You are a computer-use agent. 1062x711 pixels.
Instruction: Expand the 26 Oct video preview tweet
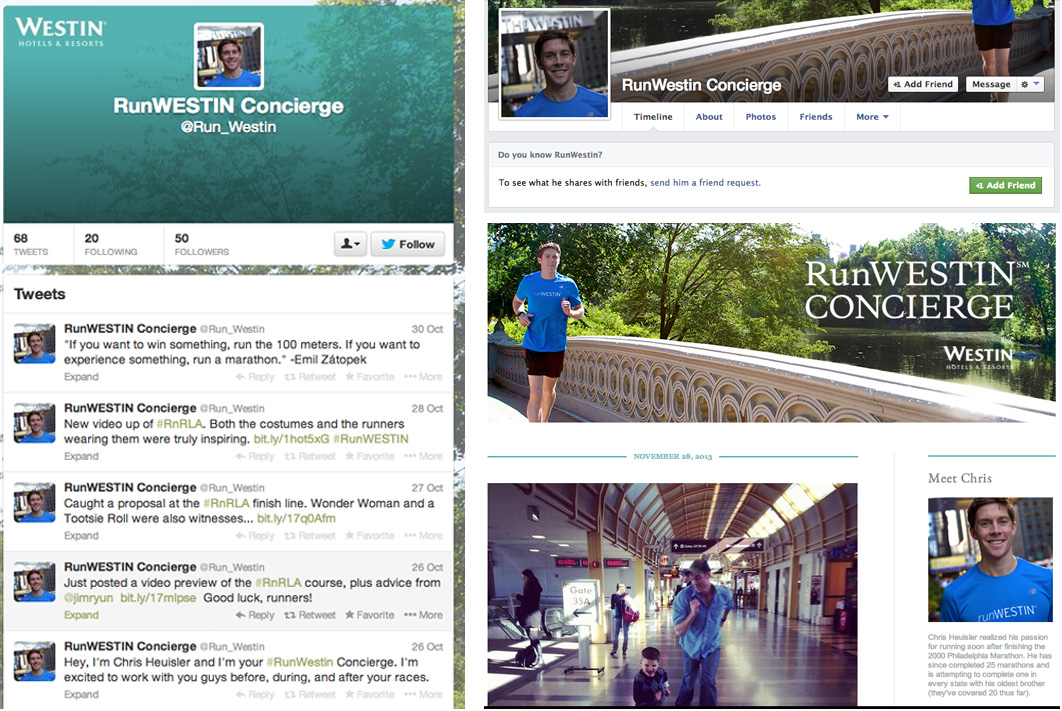click(x=81, y=615)
